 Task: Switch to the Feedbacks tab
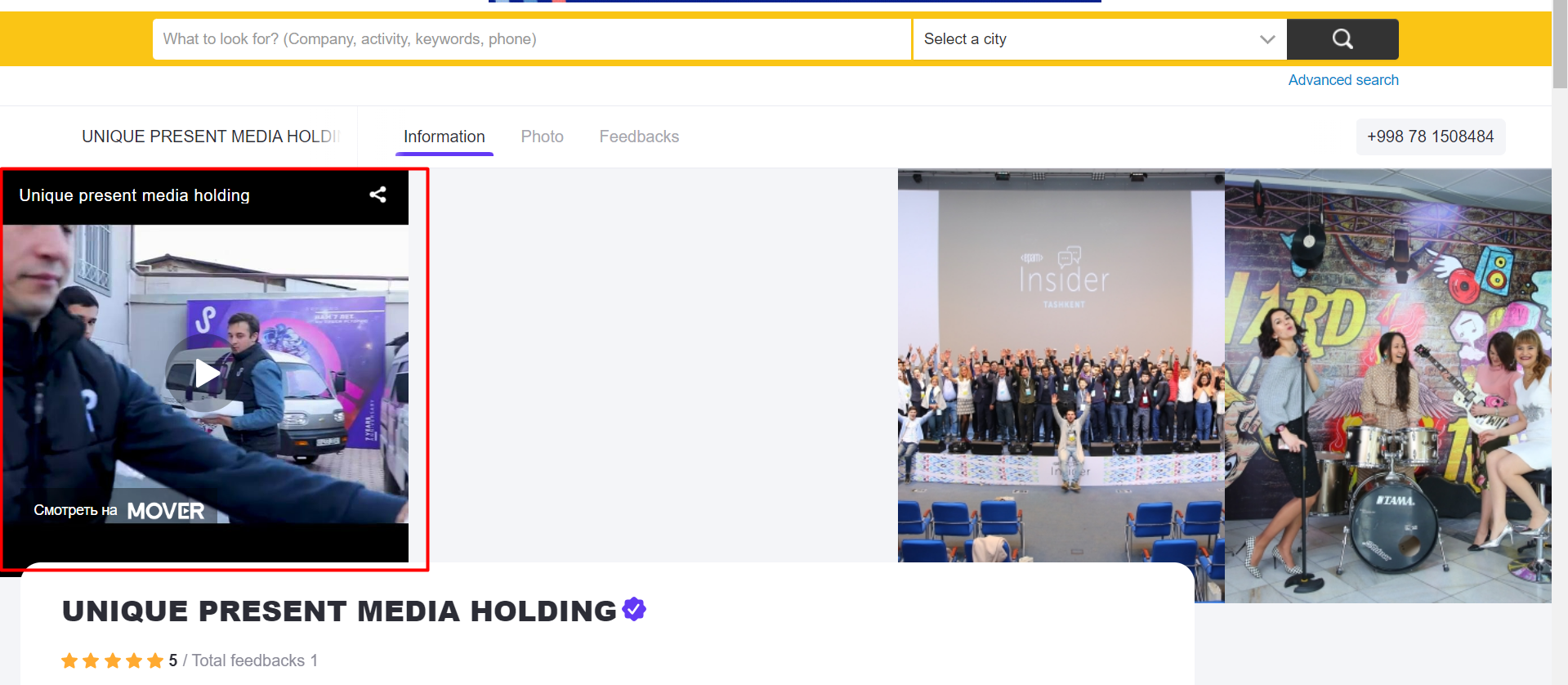click(639, 137)
